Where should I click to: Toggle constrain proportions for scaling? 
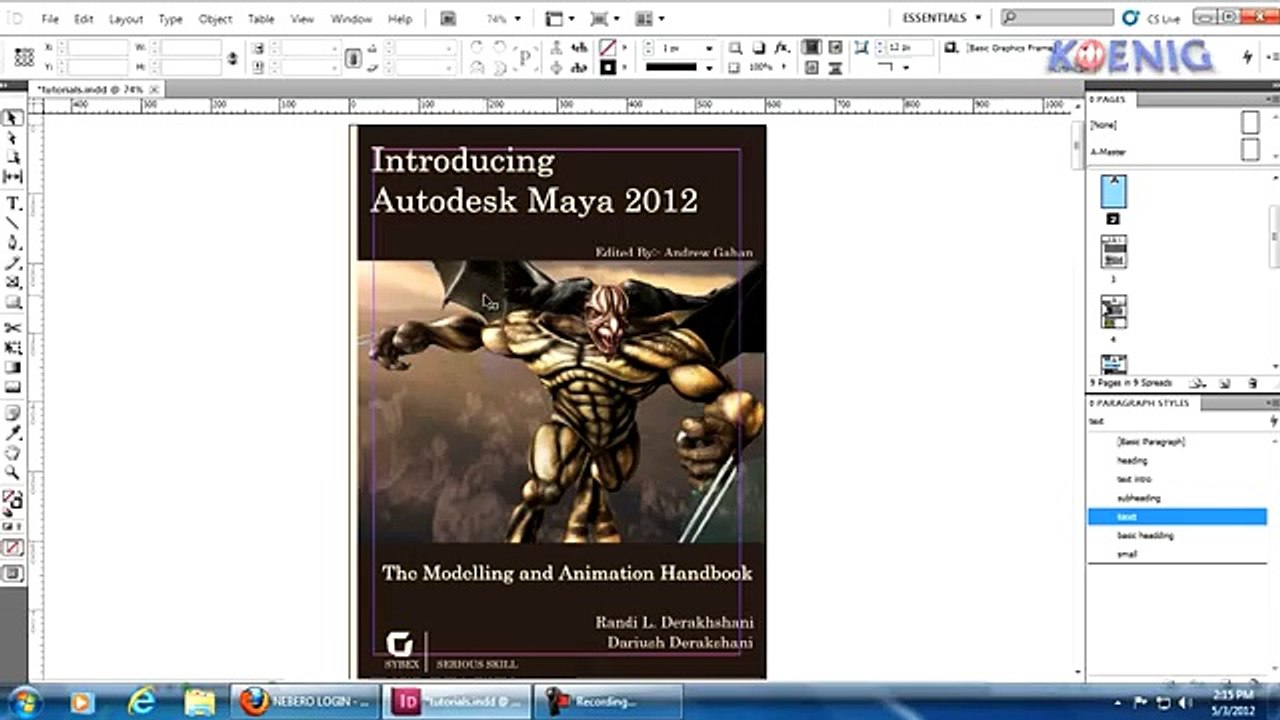click(353, 58)
